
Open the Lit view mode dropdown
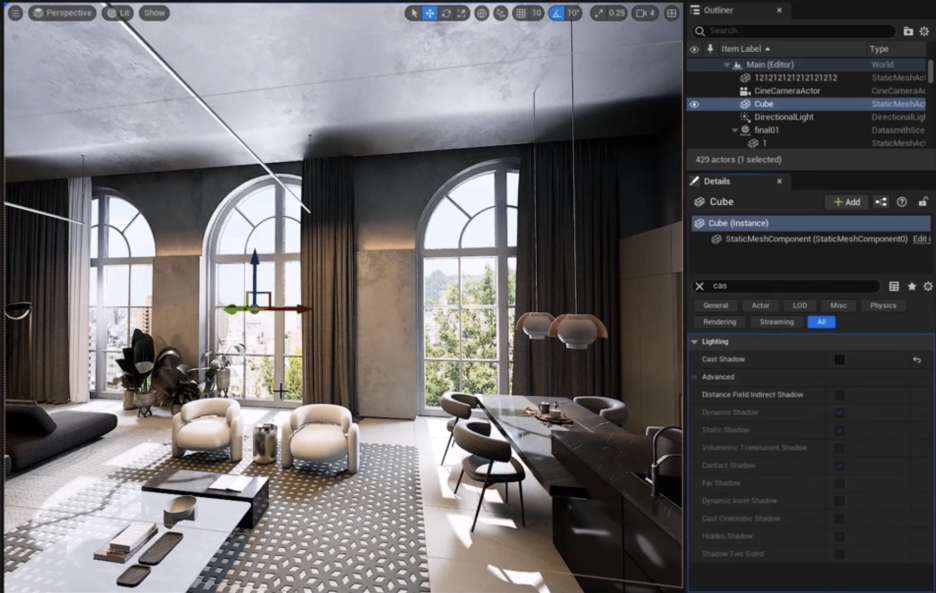[x=118, y=13]
